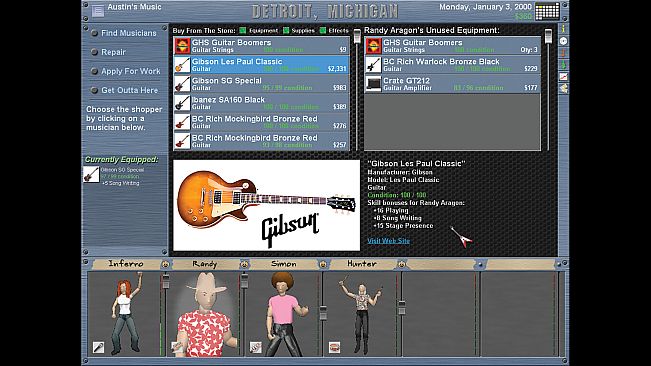
Task: Click the 'Monday, January 3, 2000' date
Action: tap(485, 7)
